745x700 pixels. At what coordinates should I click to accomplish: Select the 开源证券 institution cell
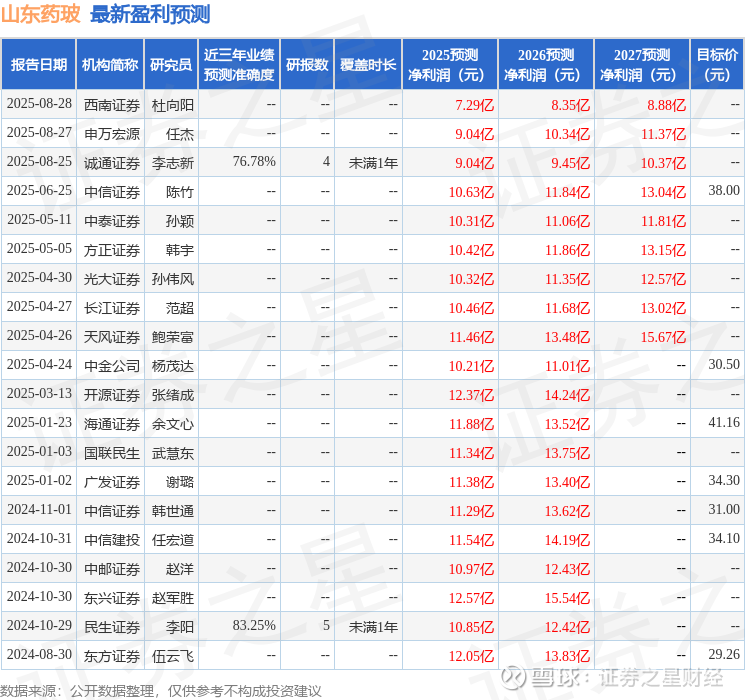(112, 395)
